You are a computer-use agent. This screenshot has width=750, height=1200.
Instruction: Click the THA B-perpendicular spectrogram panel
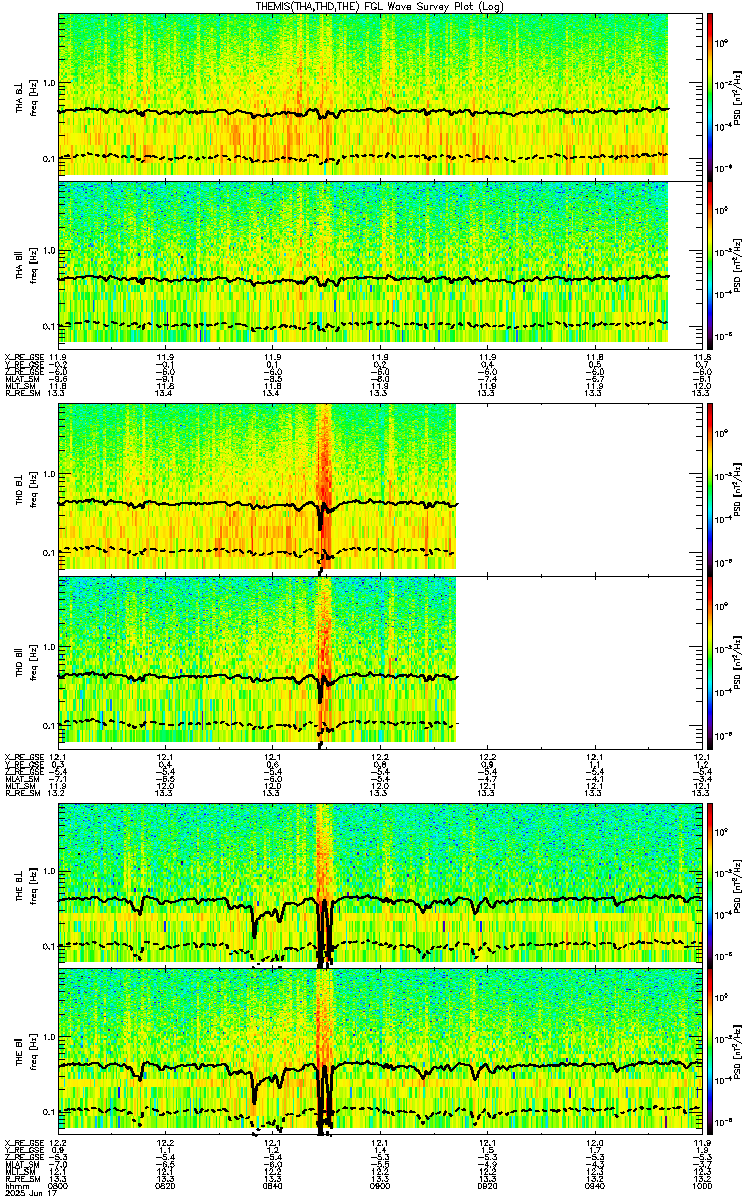(x=378, y=95)
